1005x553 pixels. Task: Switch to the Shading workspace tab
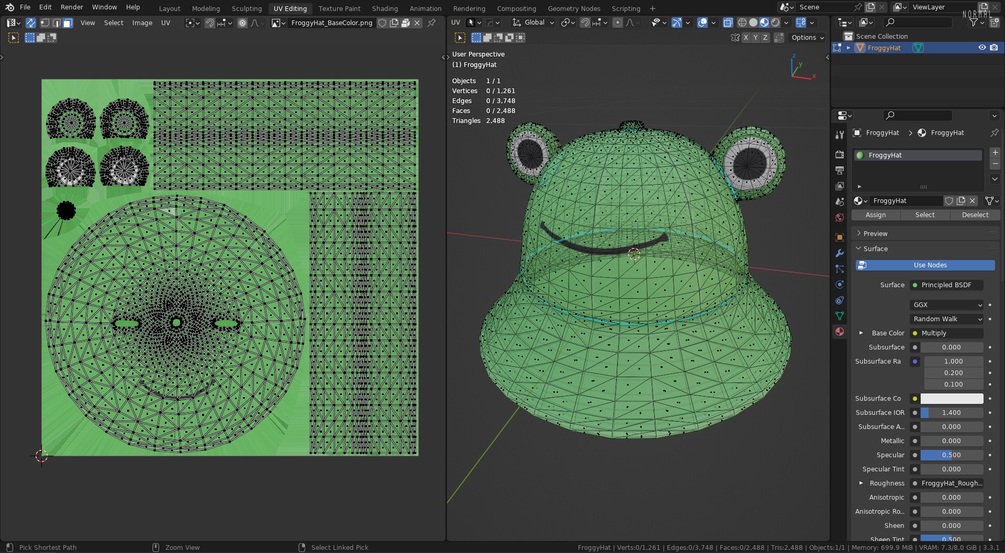click(385, 8)
